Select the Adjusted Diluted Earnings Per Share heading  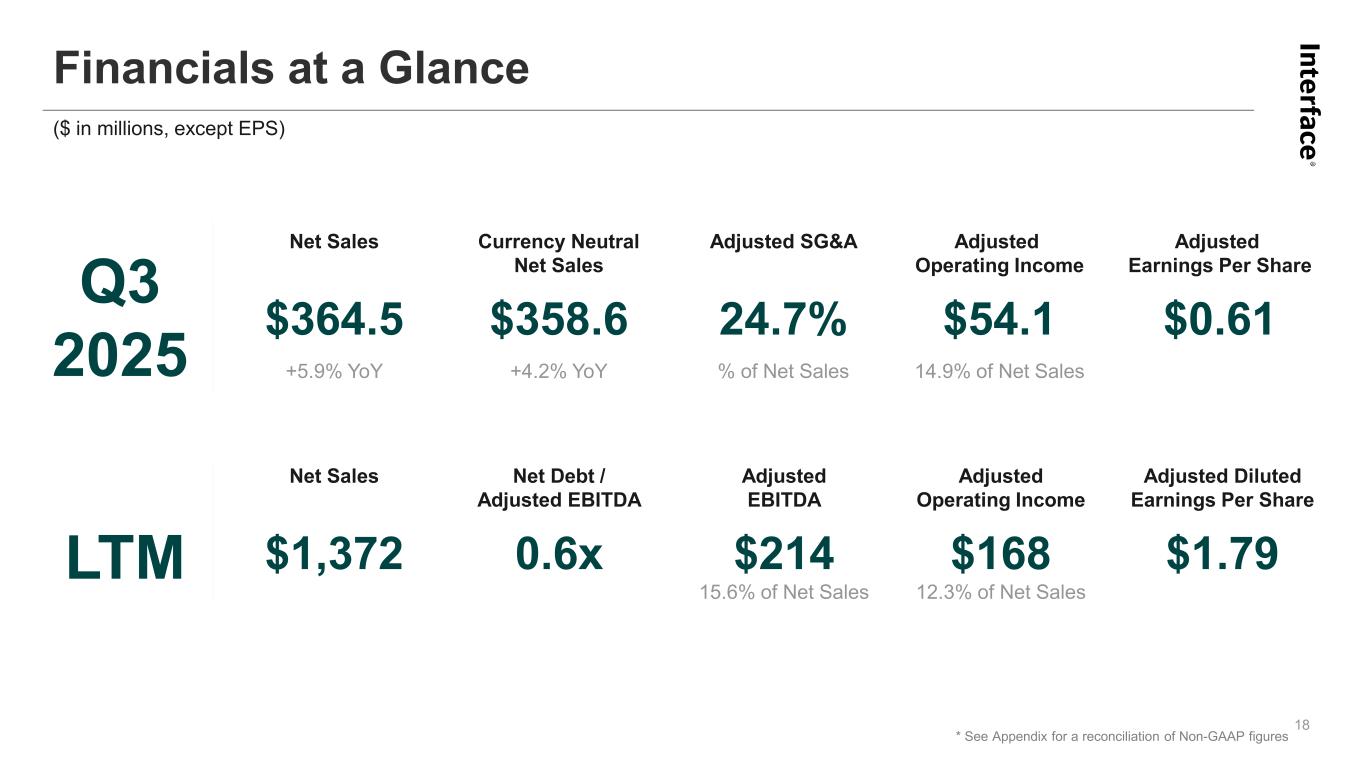click(x=1222, y=488)
